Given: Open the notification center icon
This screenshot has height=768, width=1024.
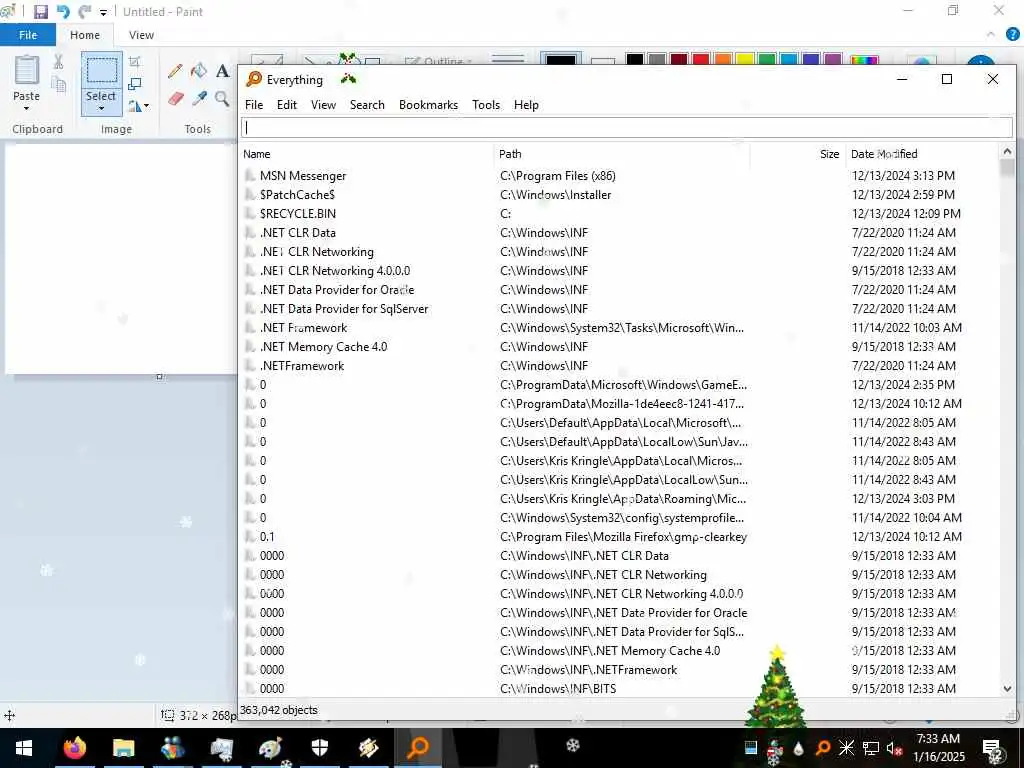Looking at the screenshot, I should (x=993, y=748).
